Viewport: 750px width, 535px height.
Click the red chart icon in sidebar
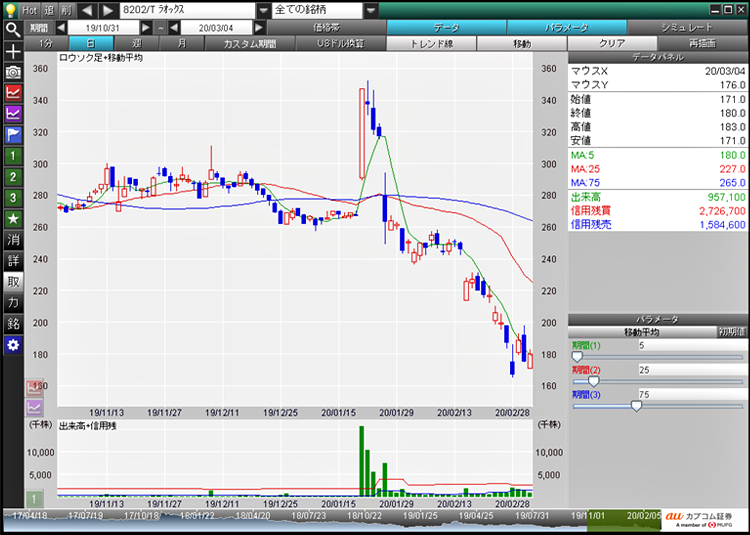pos(13,92)
